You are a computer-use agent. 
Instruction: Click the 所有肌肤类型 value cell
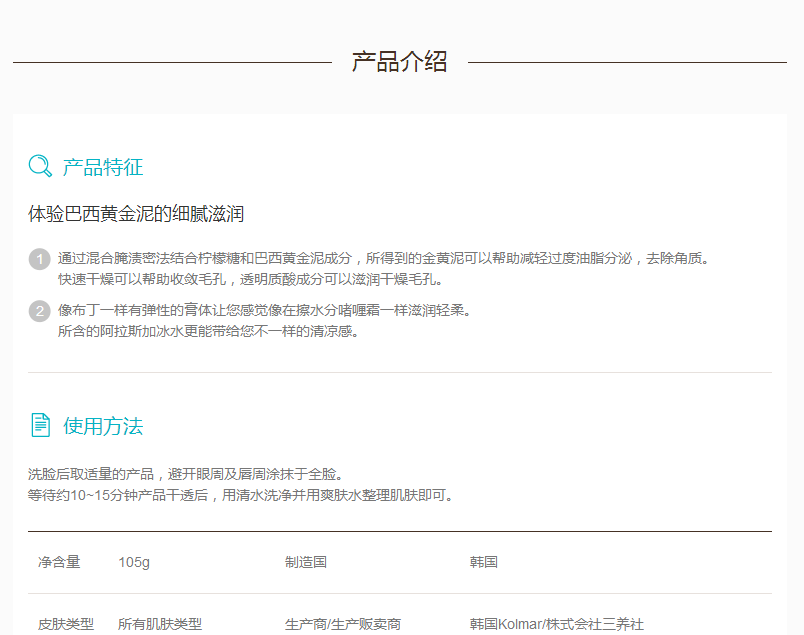pos(160,624)
